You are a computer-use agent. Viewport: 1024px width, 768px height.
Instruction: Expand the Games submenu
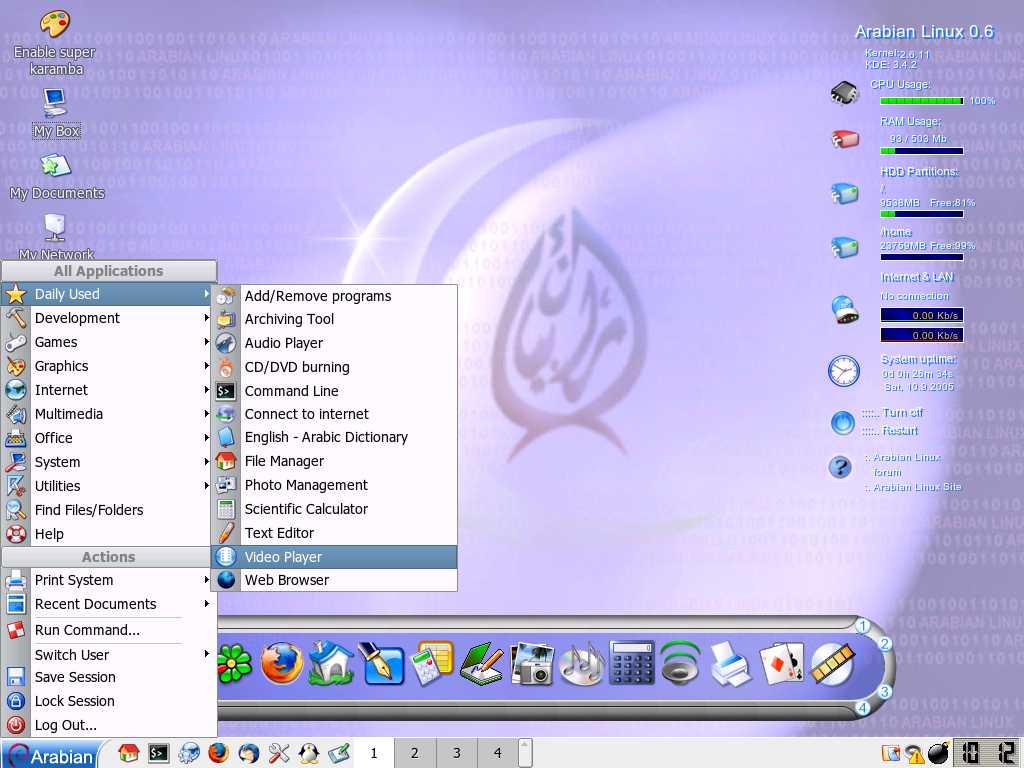[108, 342]
